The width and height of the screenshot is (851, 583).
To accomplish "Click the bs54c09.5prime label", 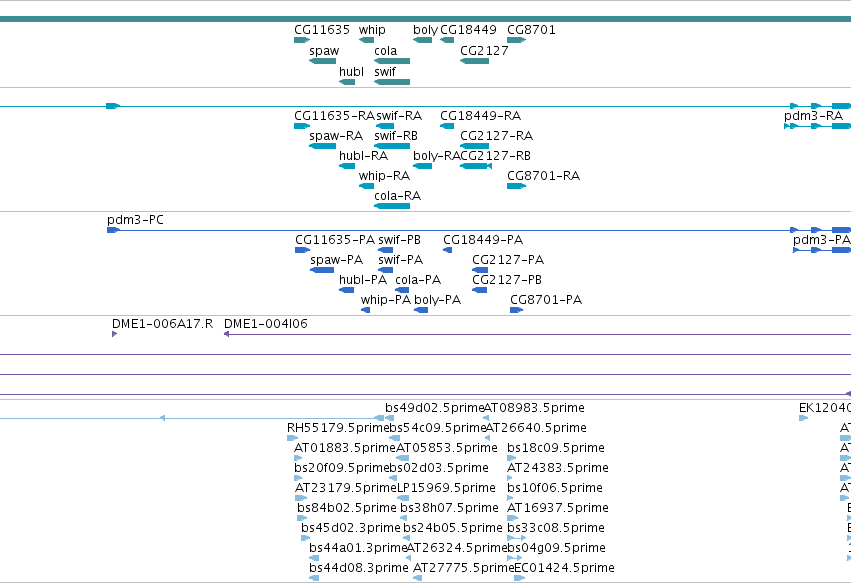I will point(437,428).
